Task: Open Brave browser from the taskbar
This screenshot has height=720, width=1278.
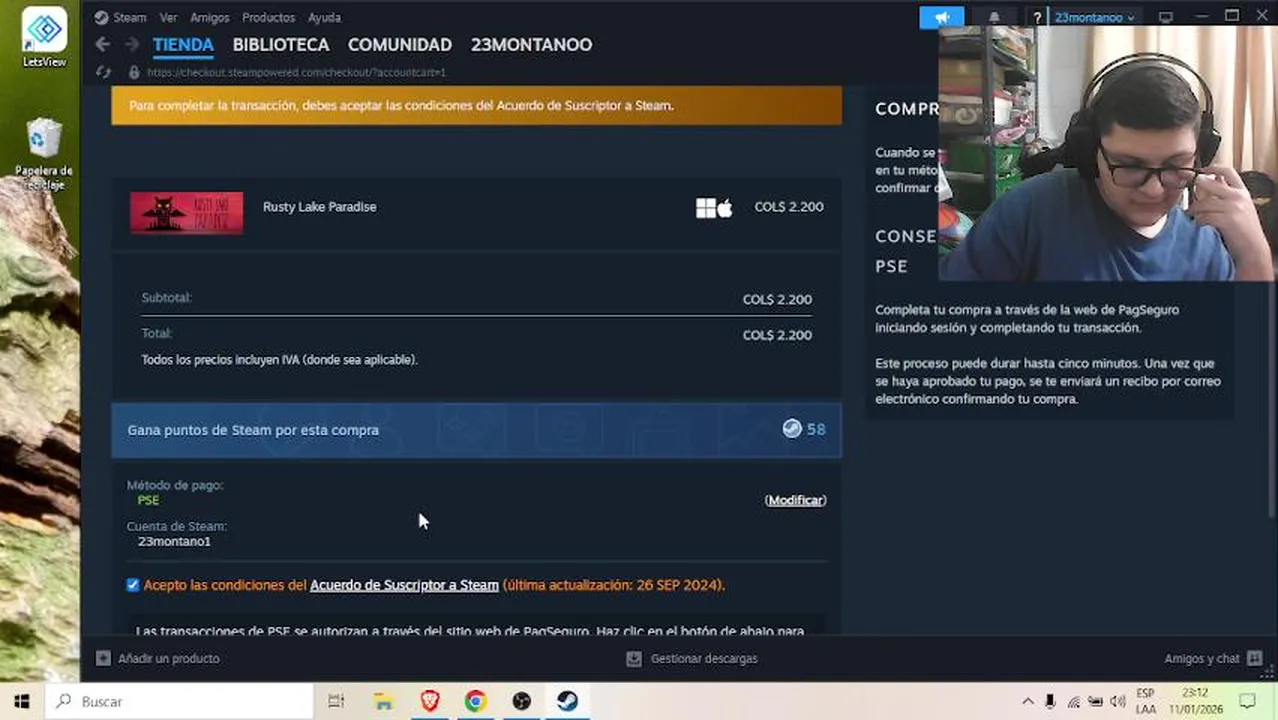Action: click(x=430, y=701)
